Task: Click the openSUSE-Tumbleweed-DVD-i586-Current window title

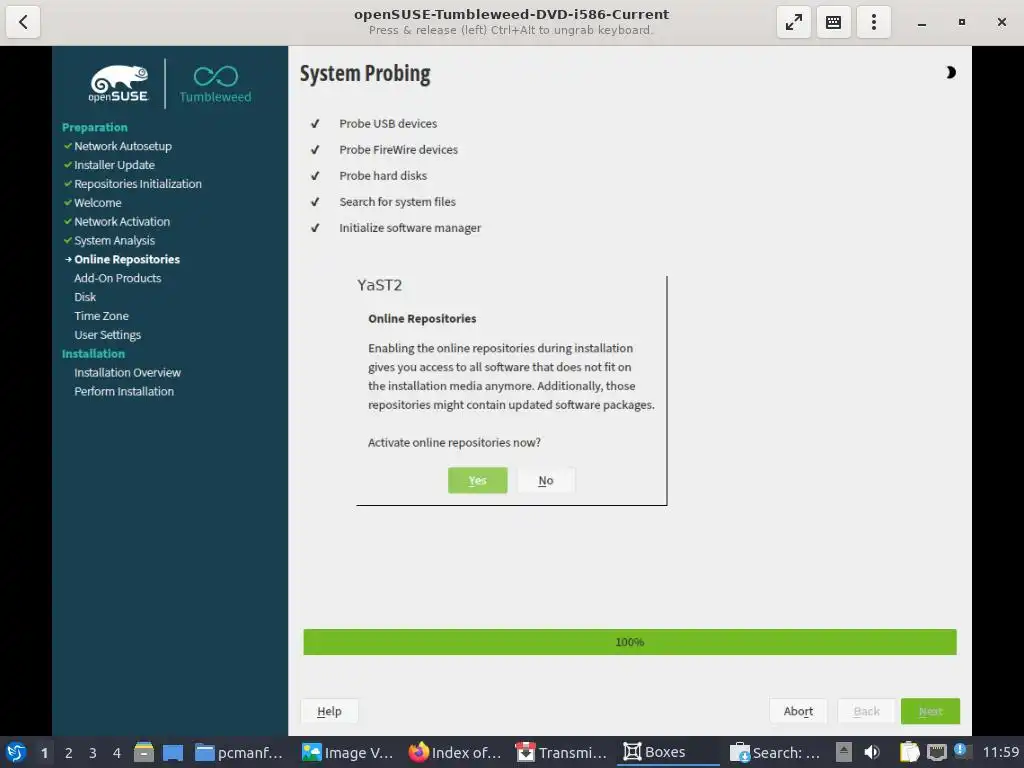Action: pyautogui.click(x=511, y=14)
